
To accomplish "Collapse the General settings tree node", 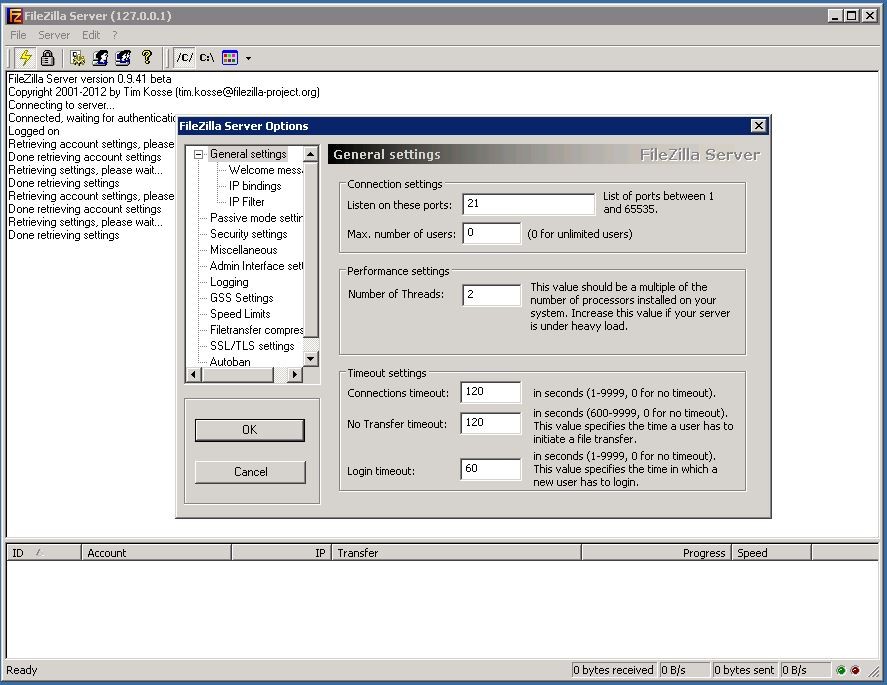I will pyautogui.click(x=199, y=154).
